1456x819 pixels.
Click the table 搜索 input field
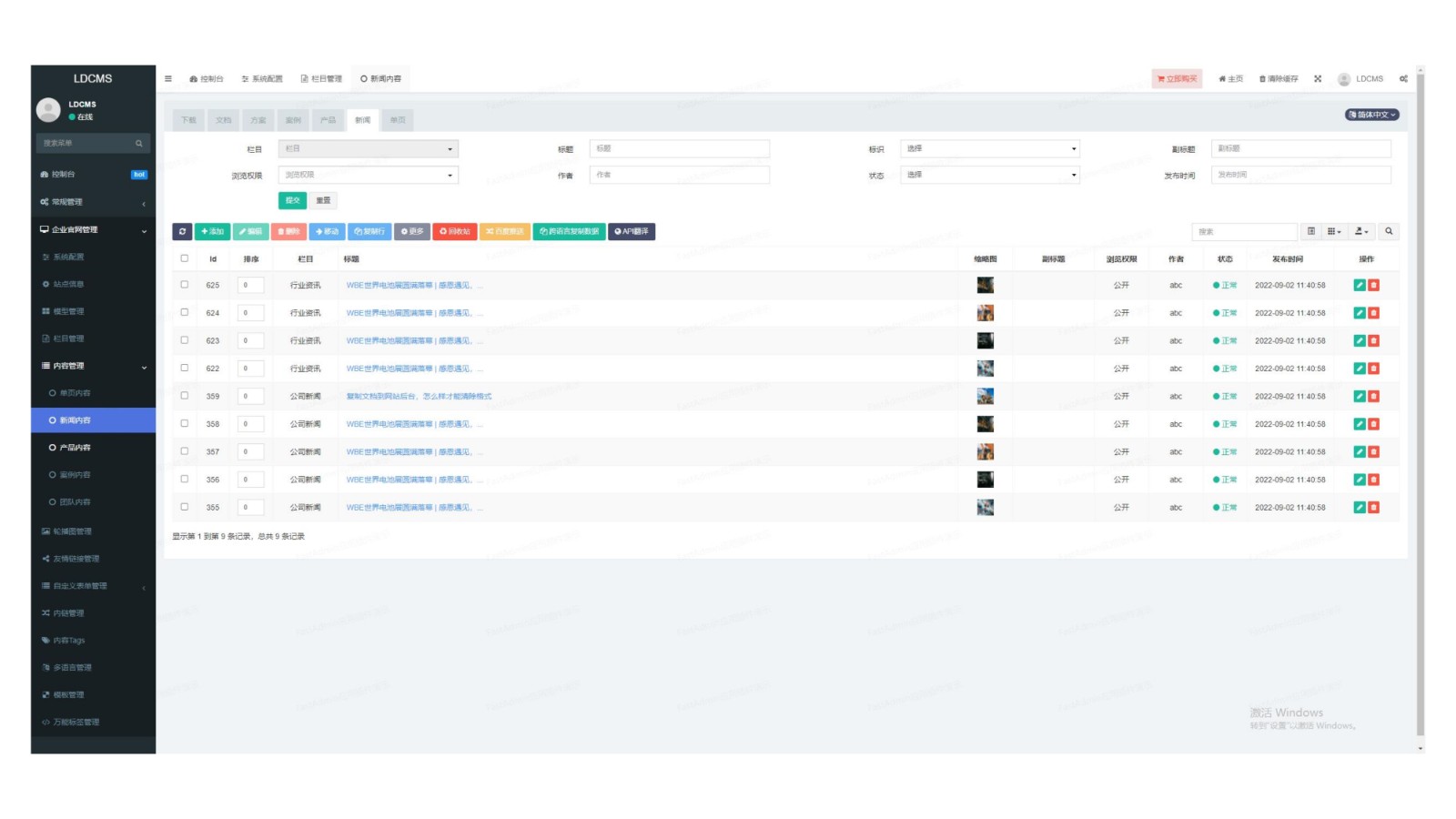click(1244, 231)
